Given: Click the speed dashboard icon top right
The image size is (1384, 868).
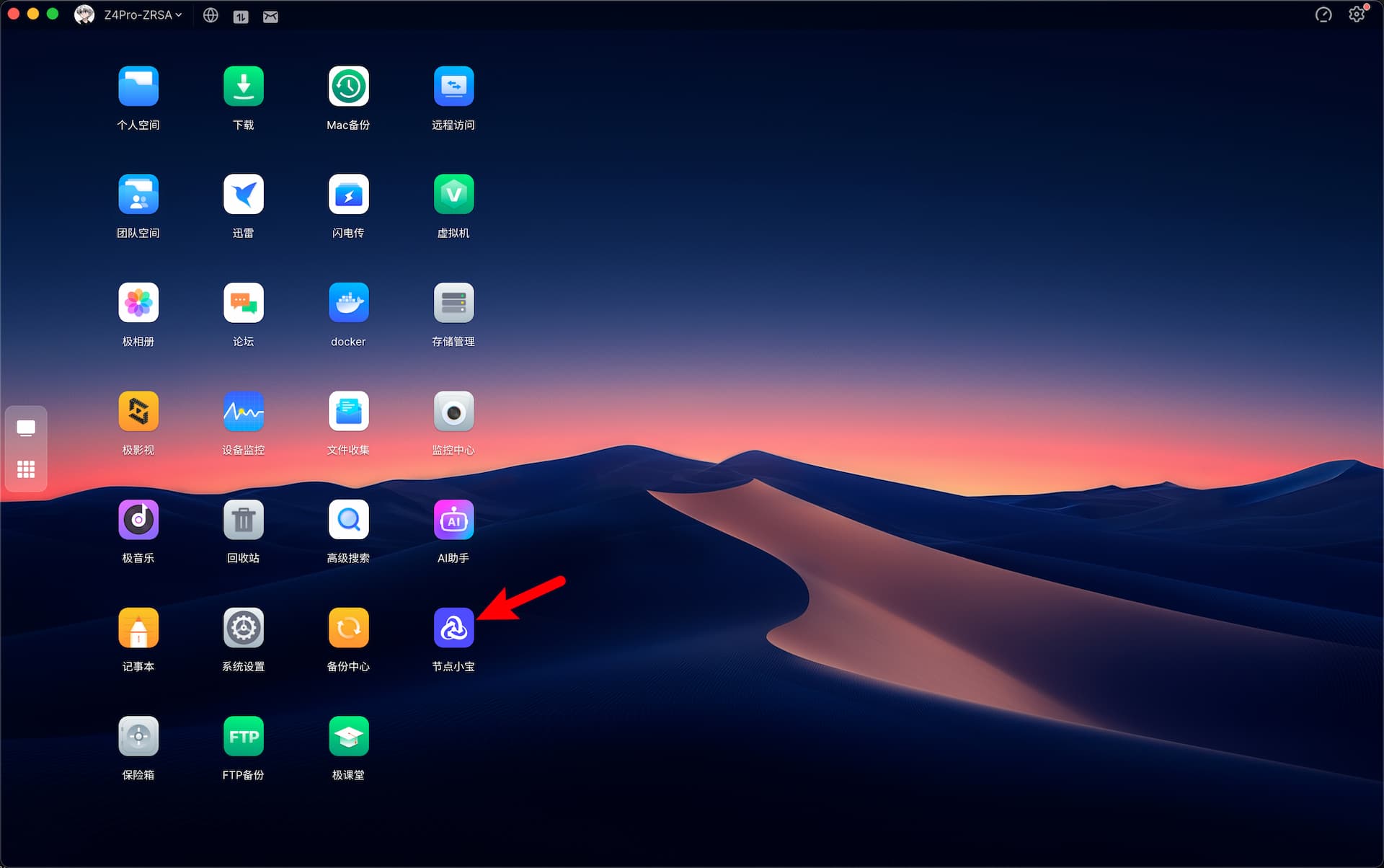Looking at the screenshot, I should pos(1323,15).
